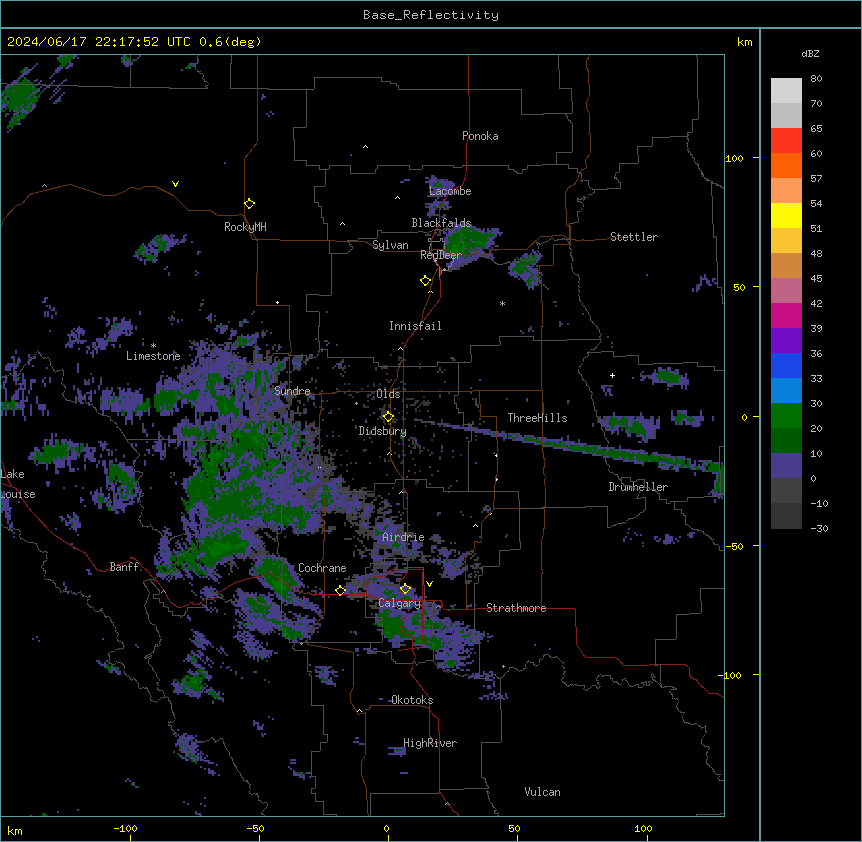This screenshot has width=862, height=842.
Task: Click the white plus marker west of Drumheller
Action: 612,375
